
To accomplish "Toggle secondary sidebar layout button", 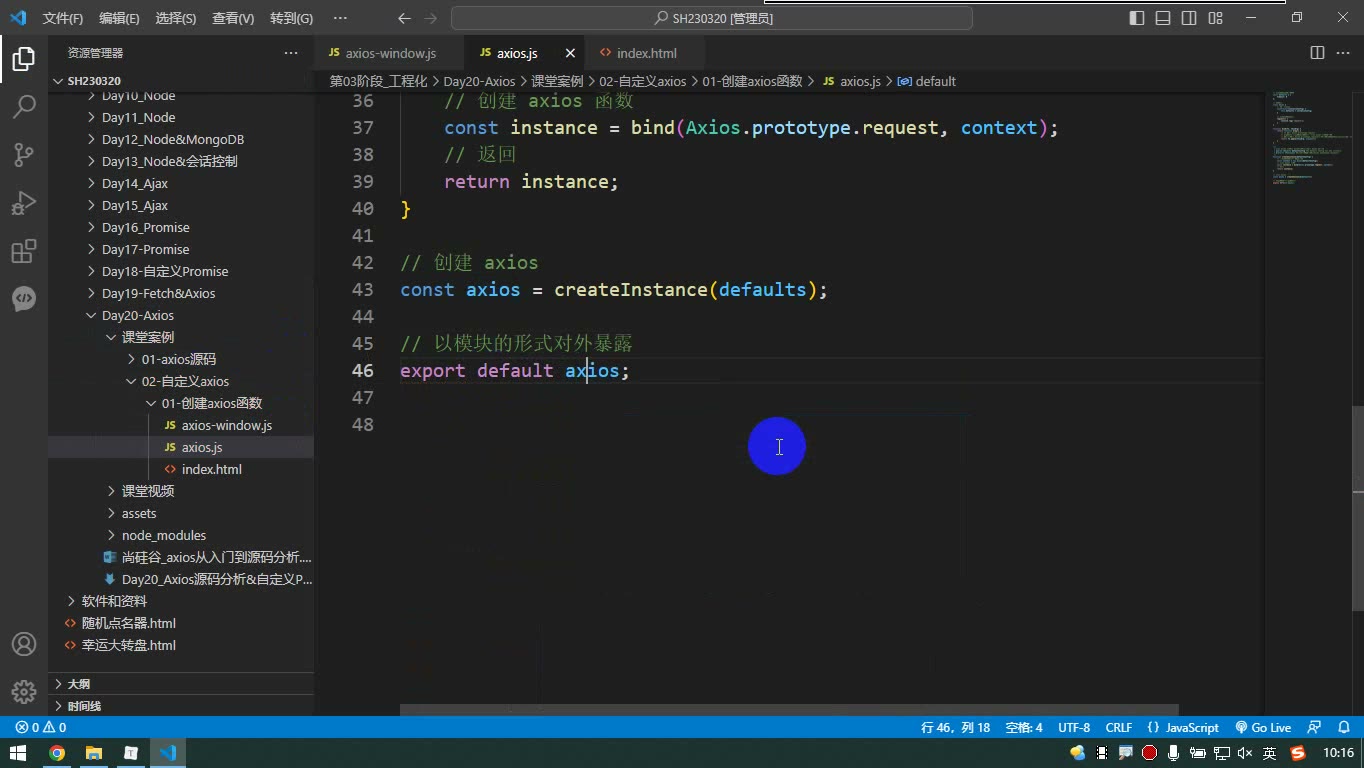I will (1189, 18).
